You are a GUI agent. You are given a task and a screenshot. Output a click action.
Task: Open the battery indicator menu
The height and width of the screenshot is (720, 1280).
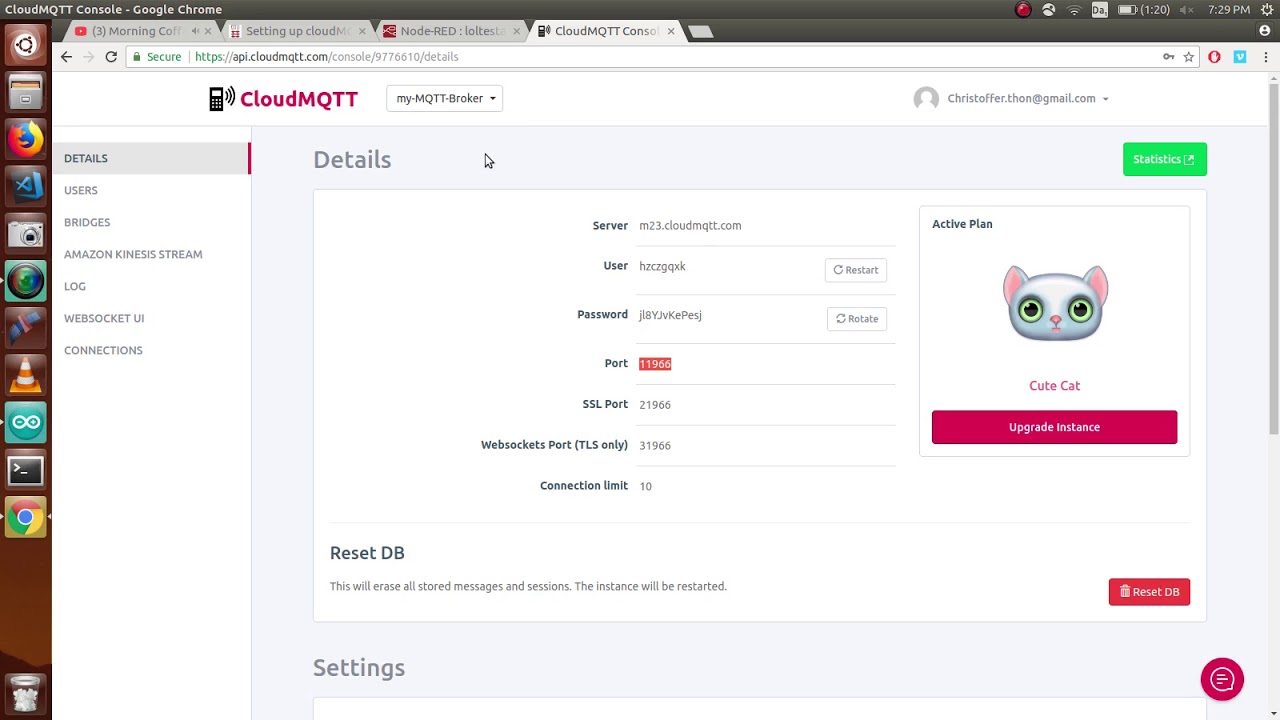[x=1143, y=10]
